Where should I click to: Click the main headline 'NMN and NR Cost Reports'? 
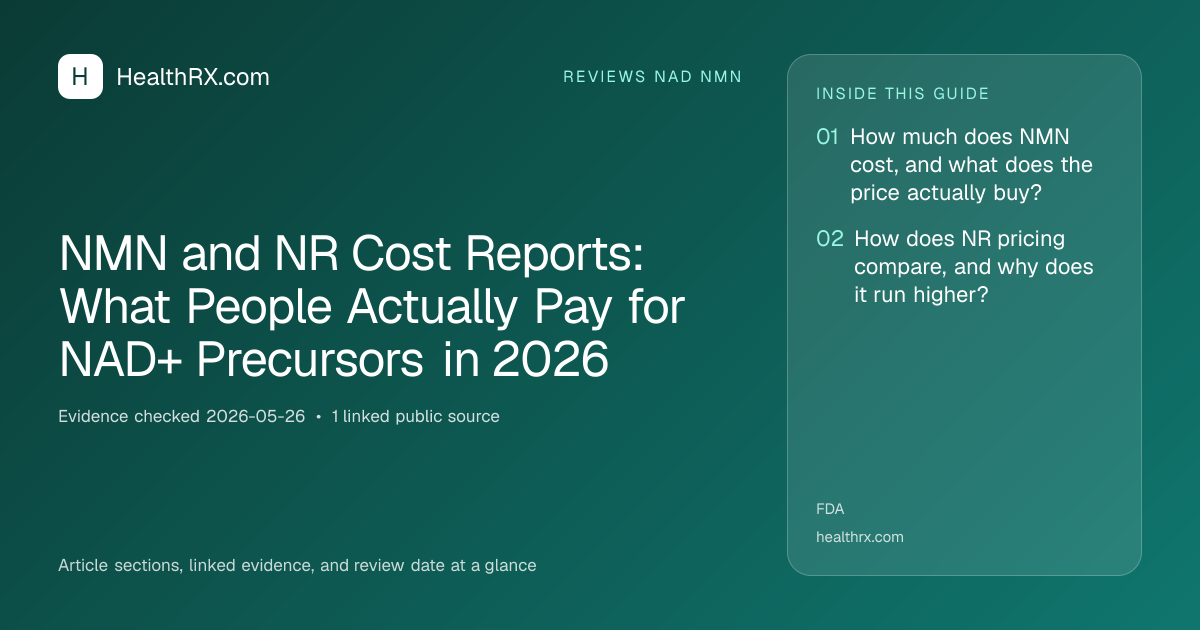coord(372,307)
